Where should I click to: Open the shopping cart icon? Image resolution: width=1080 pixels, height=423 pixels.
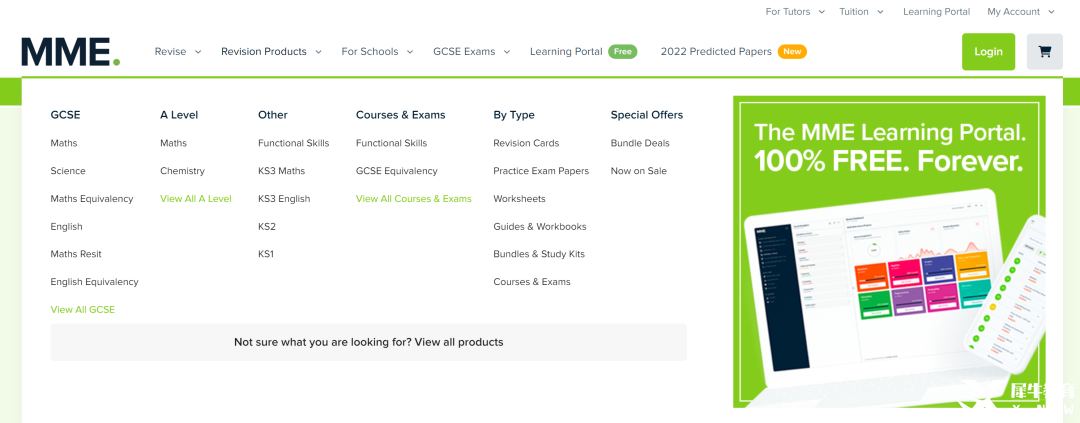point(1044,52)
